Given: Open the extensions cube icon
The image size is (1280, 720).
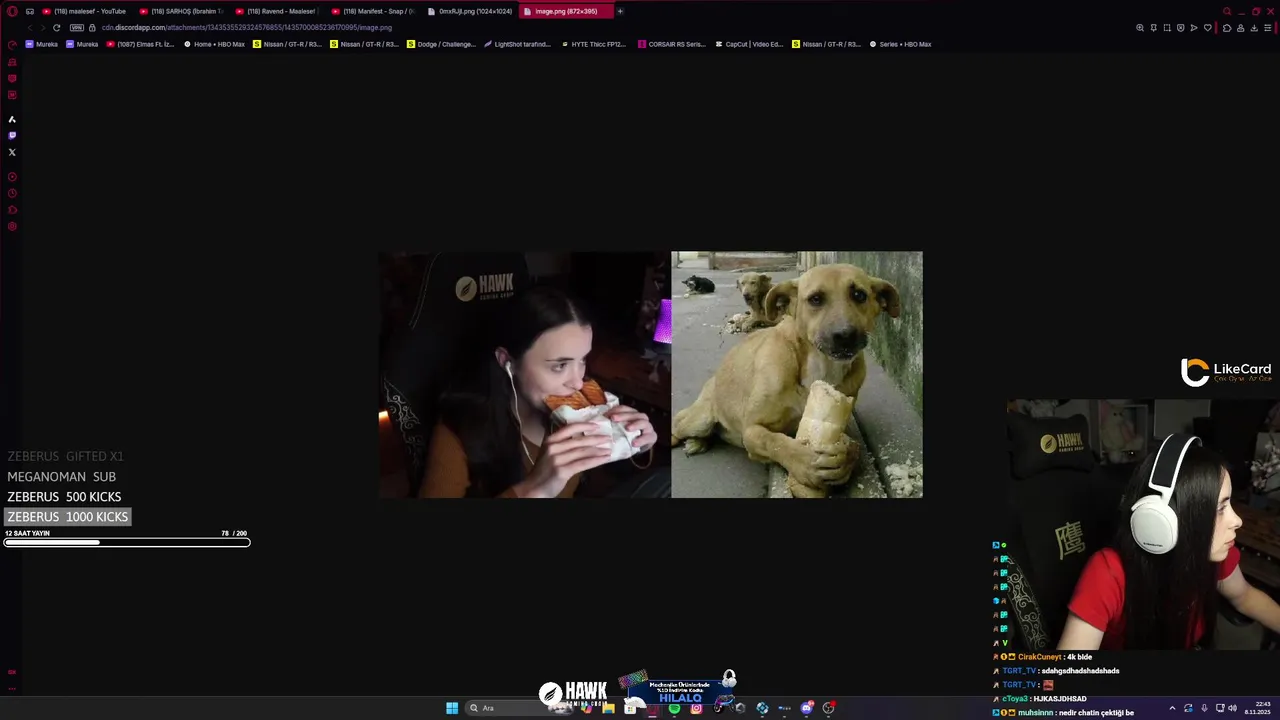Looking at the screenshot, I should click(x=1227, y=28).
